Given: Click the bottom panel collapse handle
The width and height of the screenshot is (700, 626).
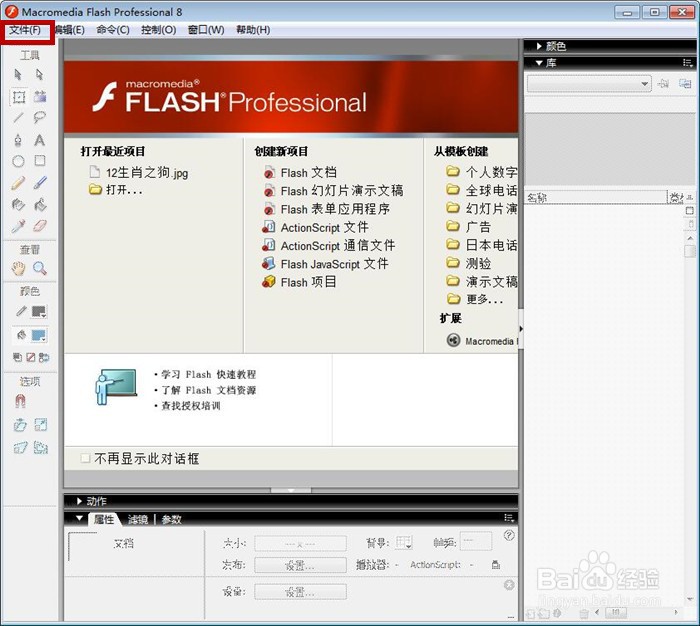Looking at the screenshot, I should tap(291, 490).
